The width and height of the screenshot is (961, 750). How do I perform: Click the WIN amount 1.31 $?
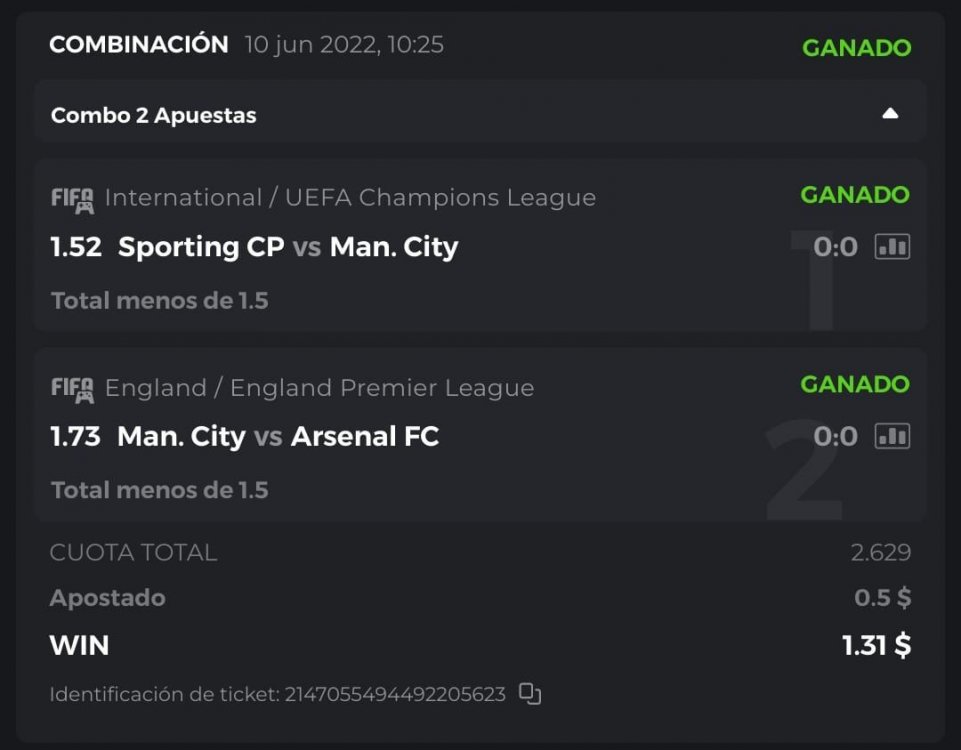point(876,646)
